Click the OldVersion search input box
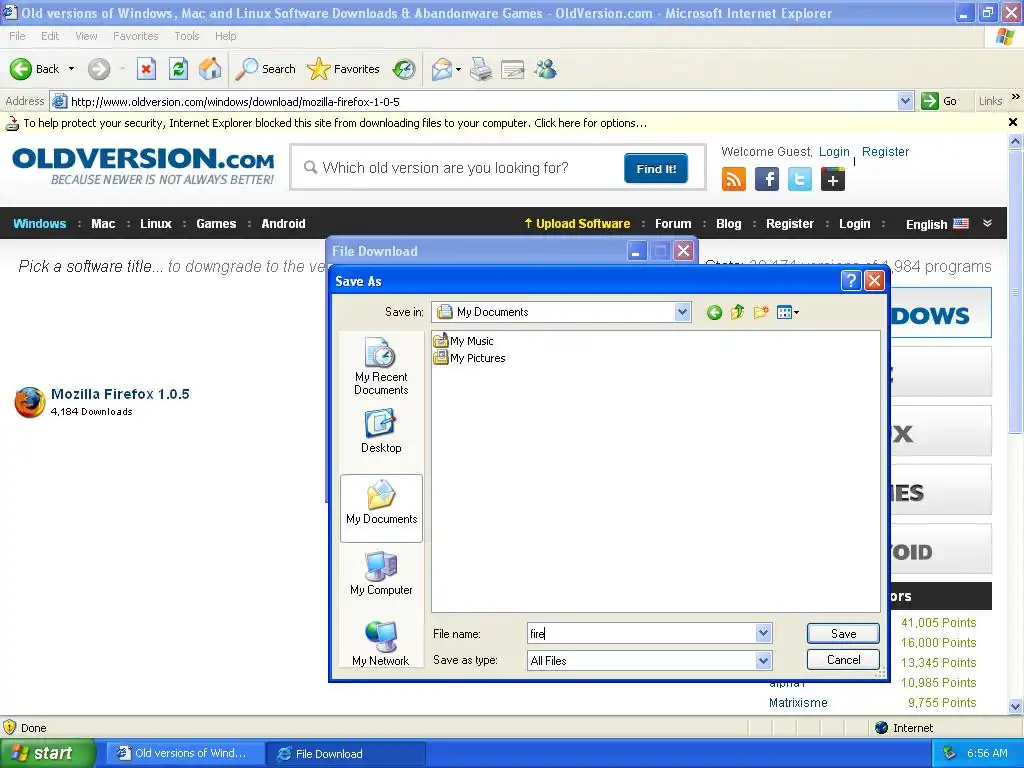Image resolution: width=1024 pixels, height=768 pixels. pyautogui.click(x=457, y=168)
